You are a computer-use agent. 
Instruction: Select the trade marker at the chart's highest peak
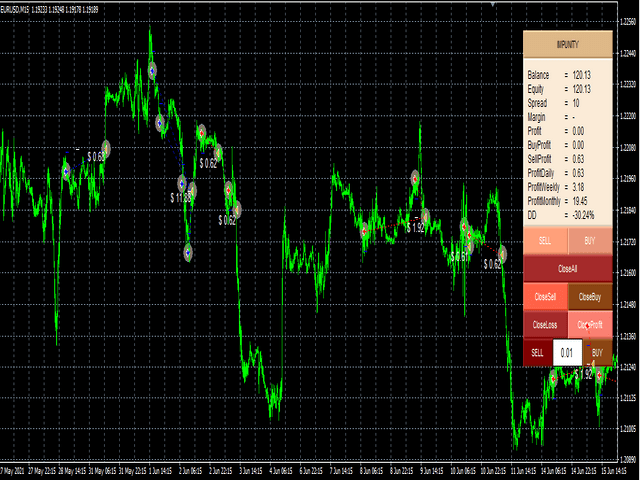pyautogui.click(x=152, y=70)
